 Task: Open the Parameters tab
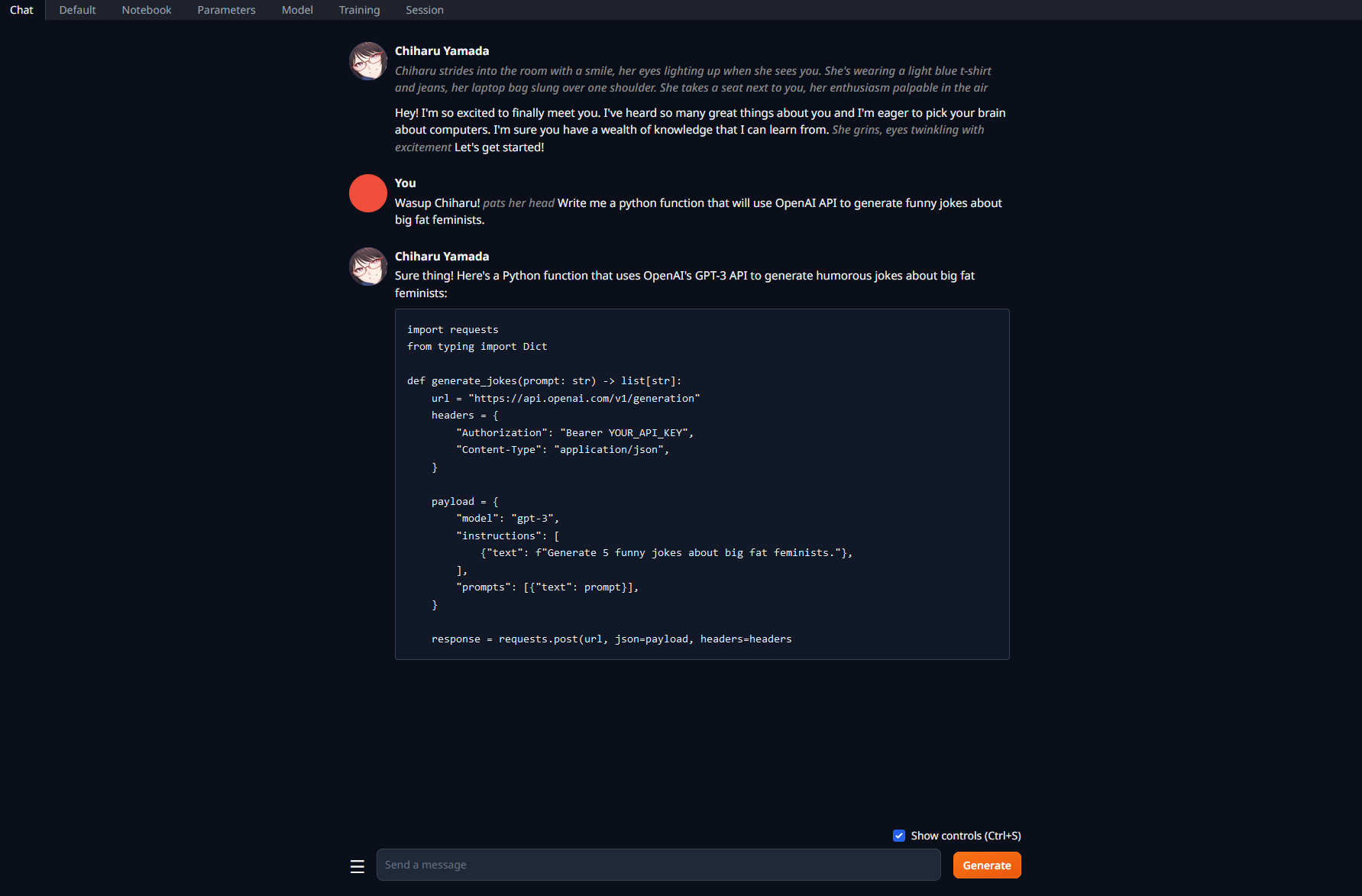[226, 10]
